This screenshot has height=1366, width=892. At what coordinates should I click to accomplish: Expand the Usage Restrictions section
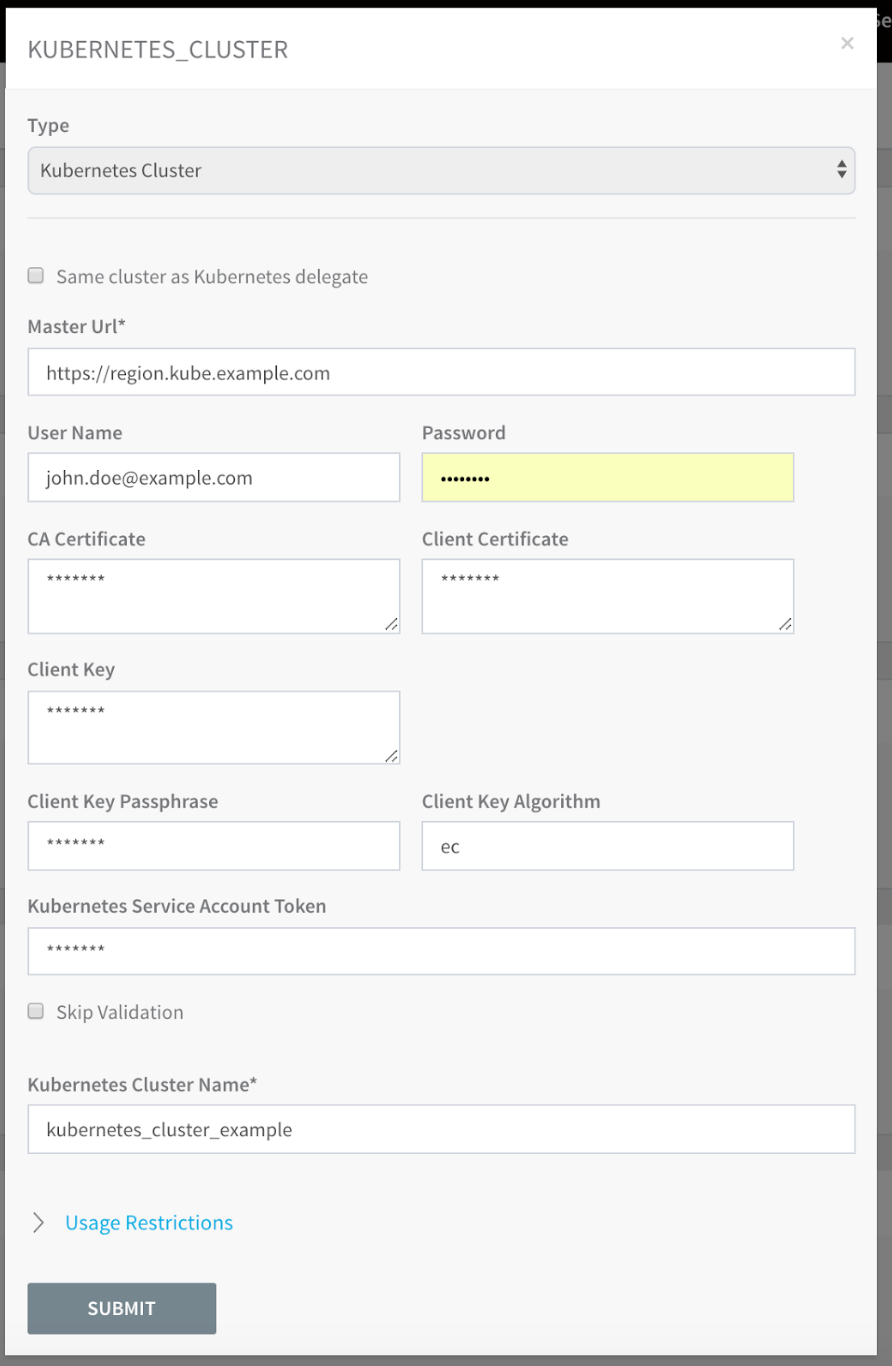(149, 1222)
